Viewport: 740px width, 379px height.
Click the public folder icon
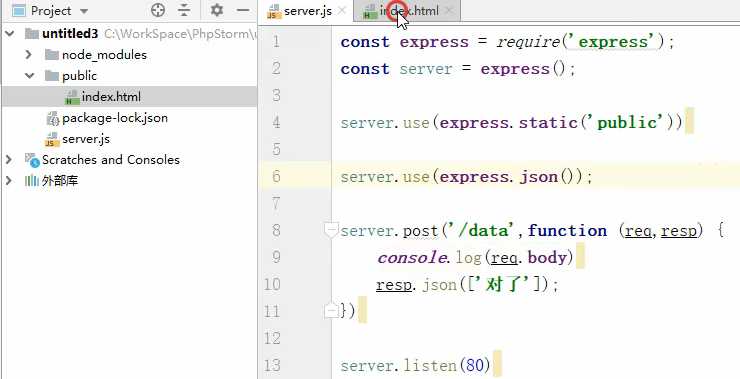(51, 76)
